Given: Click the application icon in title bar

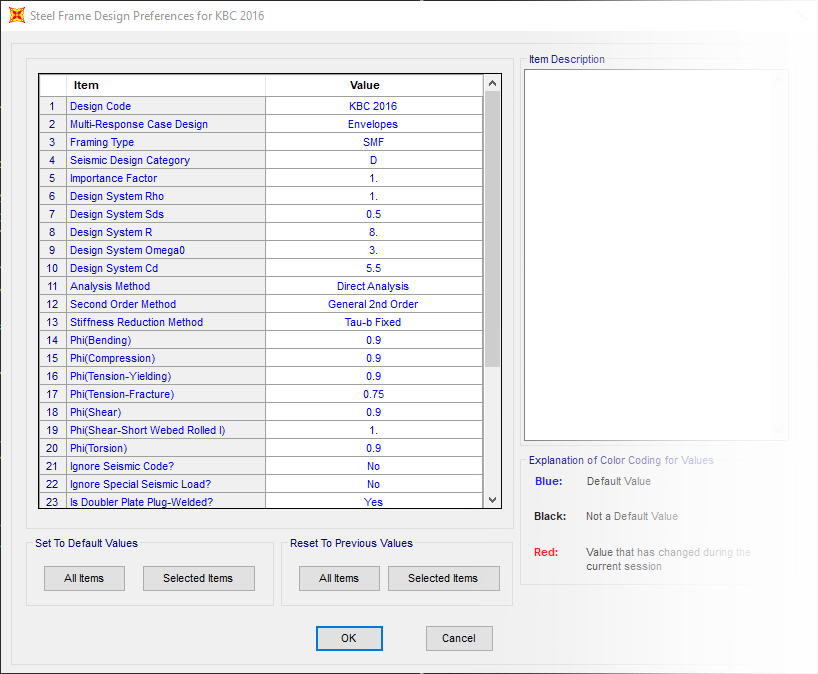Looking at the screenshot, I should click(16, 16).
